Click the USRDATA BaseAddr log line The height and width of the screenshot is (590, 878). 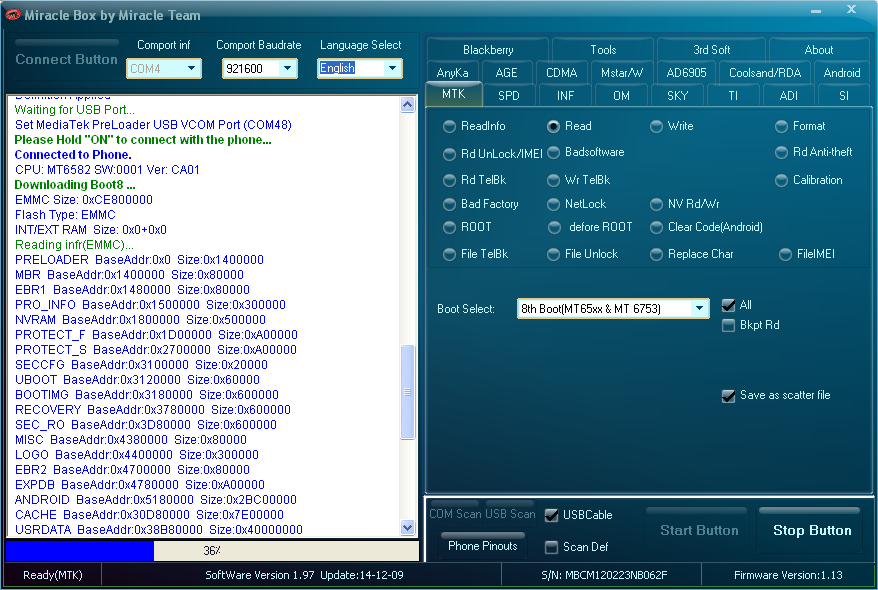click(x=158, y=530)
